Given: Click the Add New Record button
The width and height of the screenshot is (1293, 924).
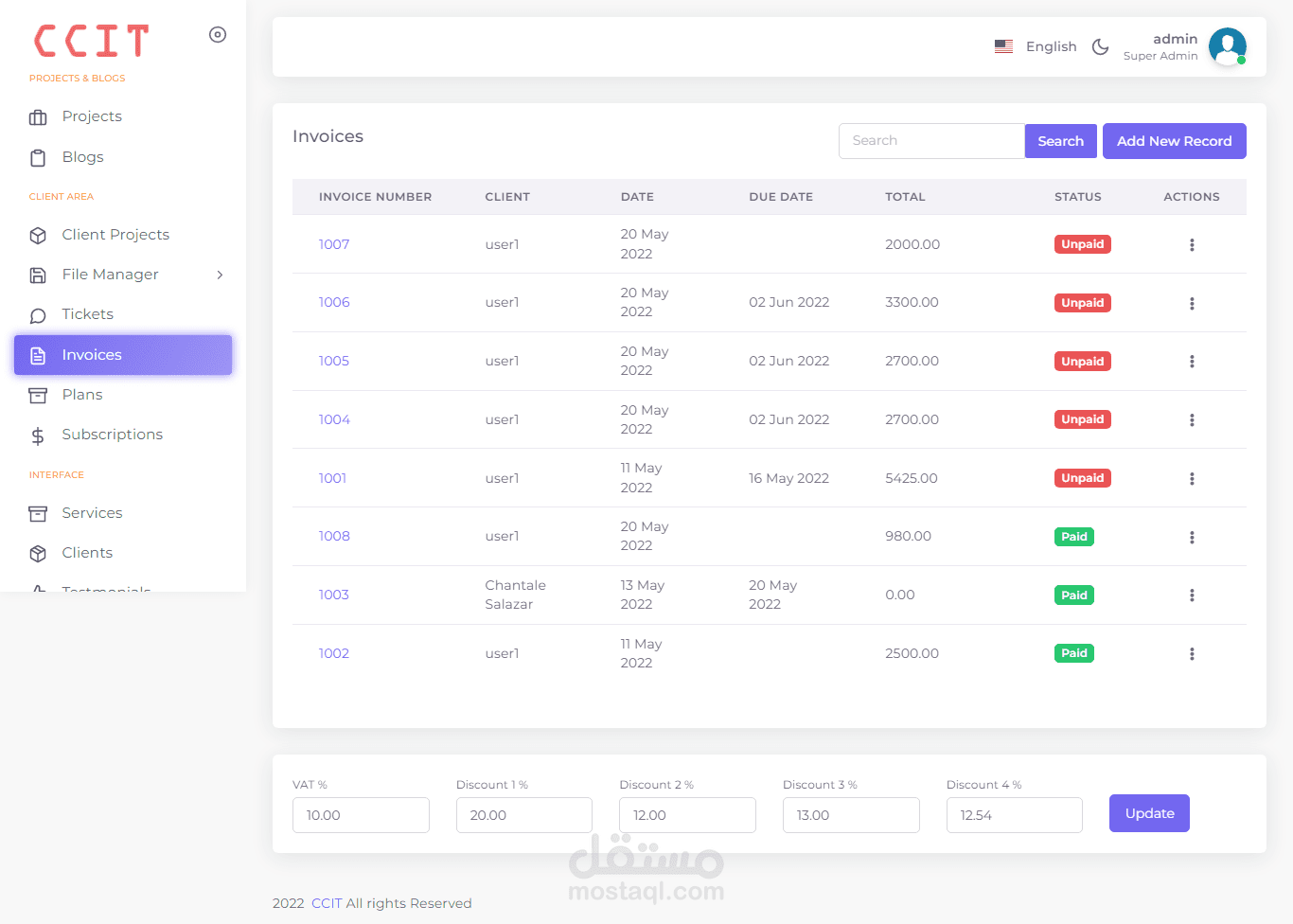Looking at the screenshot, I should [1174, 141].
